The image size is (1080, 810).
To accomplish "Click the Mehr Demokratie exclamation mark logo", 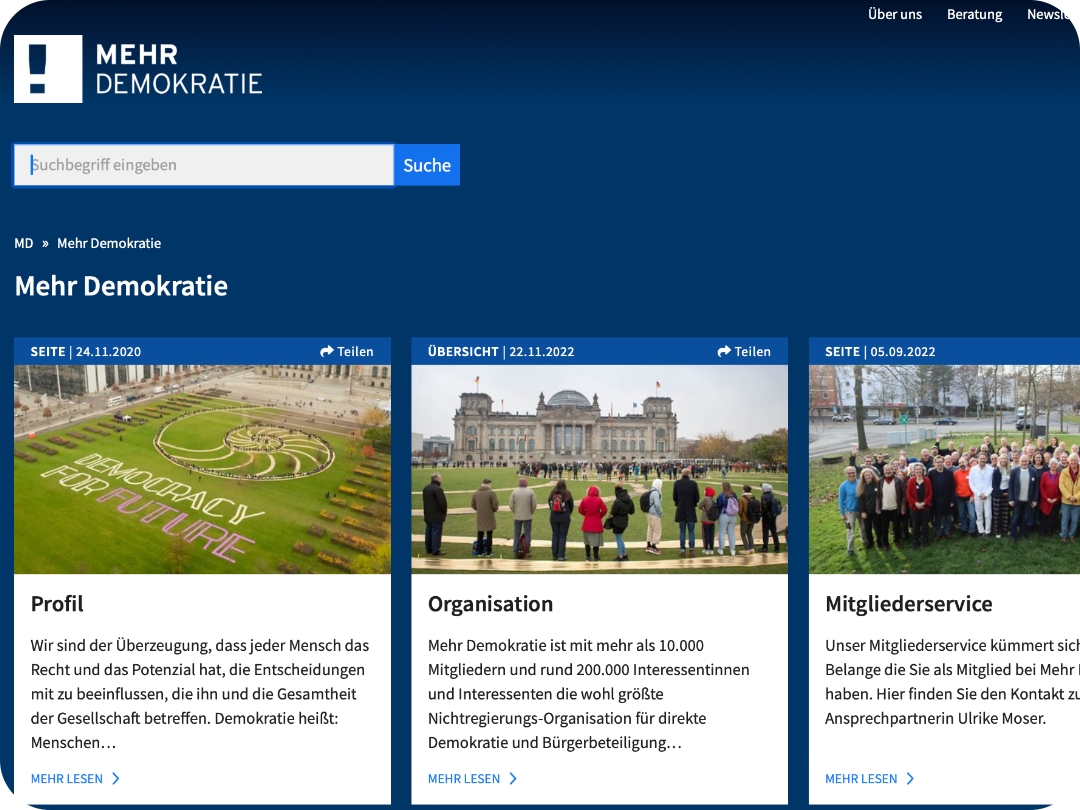I will coord(48,69).
